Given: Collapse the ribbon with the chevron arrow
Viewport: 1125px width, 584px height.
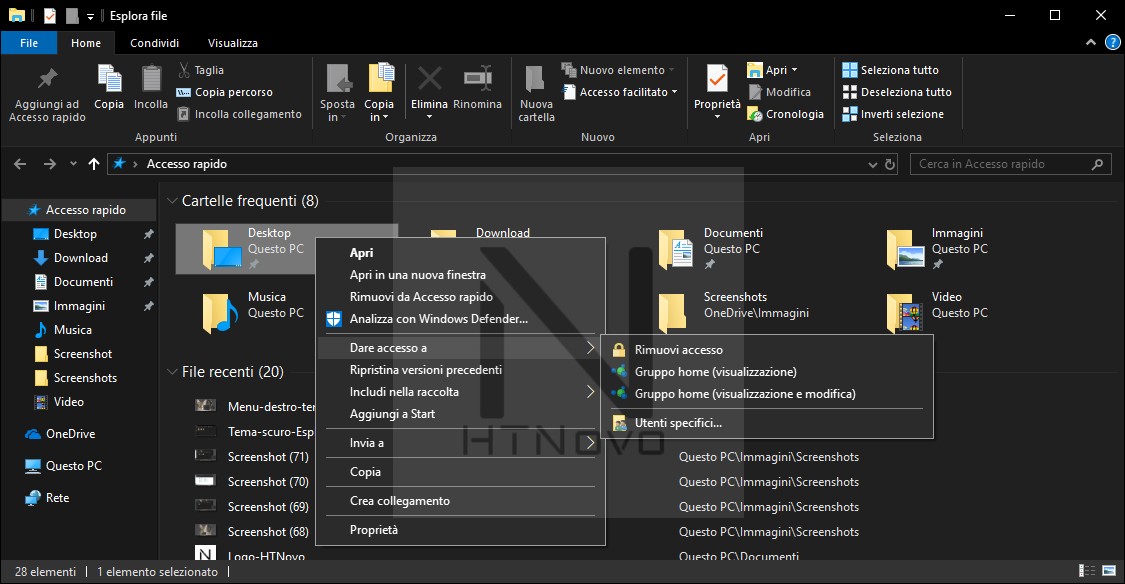Looking at the screenshot, I should (1089, 42).
